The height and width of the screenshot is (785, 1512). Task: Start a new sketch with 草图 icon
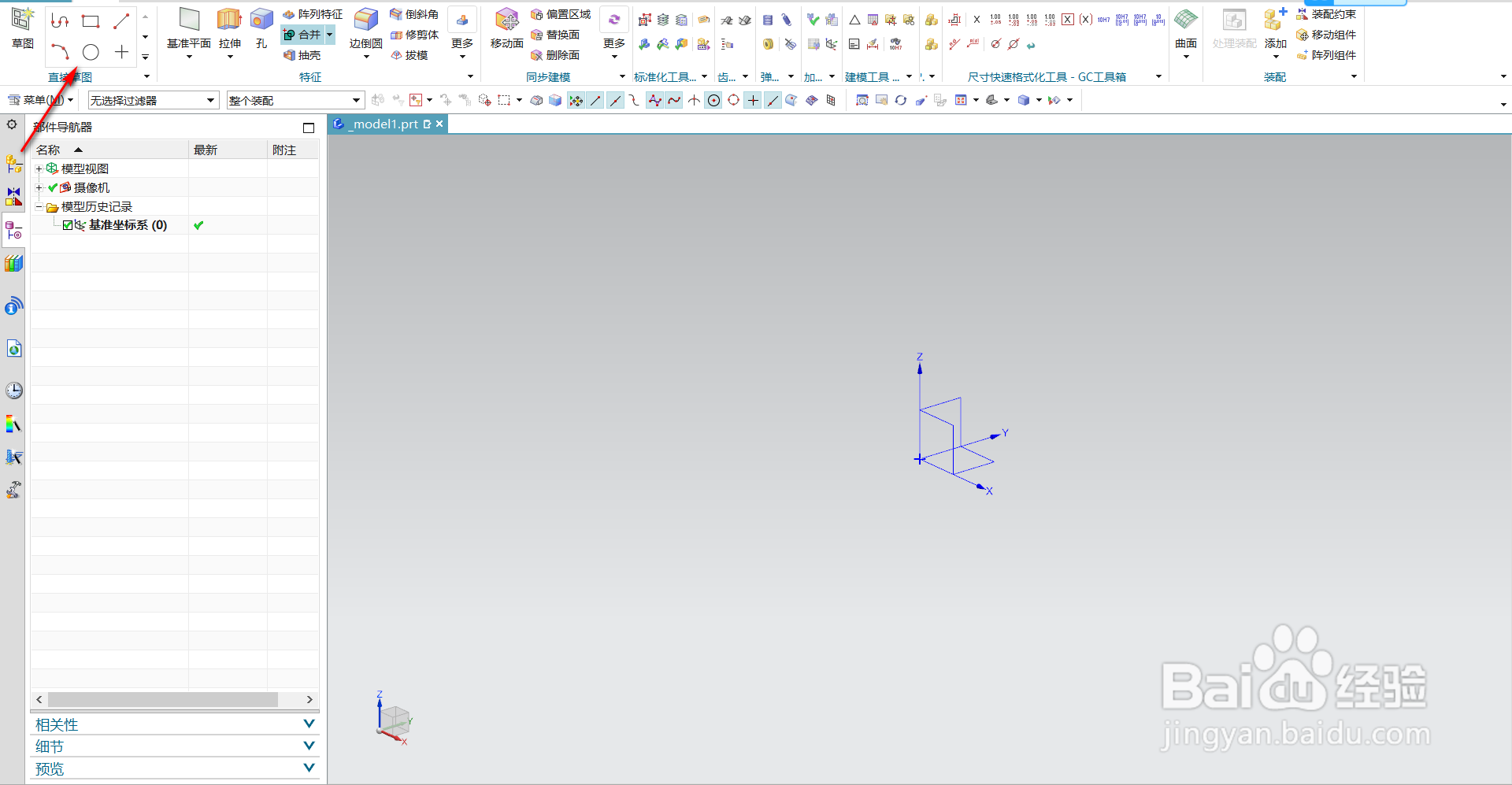coord(23,28)
